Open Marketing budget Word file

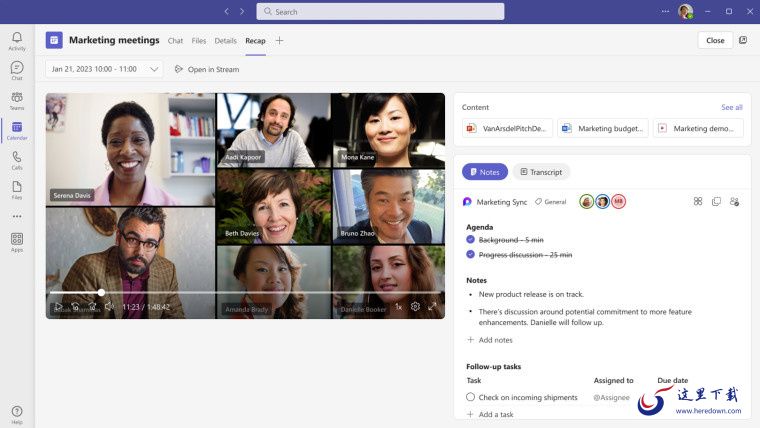(x=602, y=128)
